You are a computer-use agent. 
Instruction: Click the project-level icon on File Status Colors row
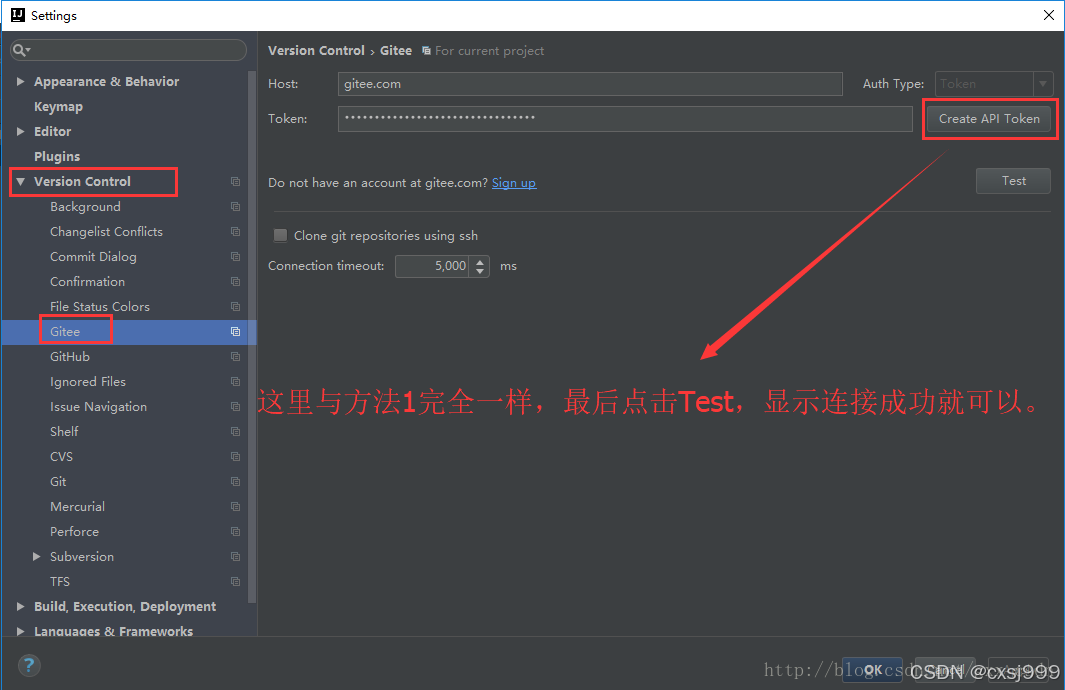click(x=235, y=306)
